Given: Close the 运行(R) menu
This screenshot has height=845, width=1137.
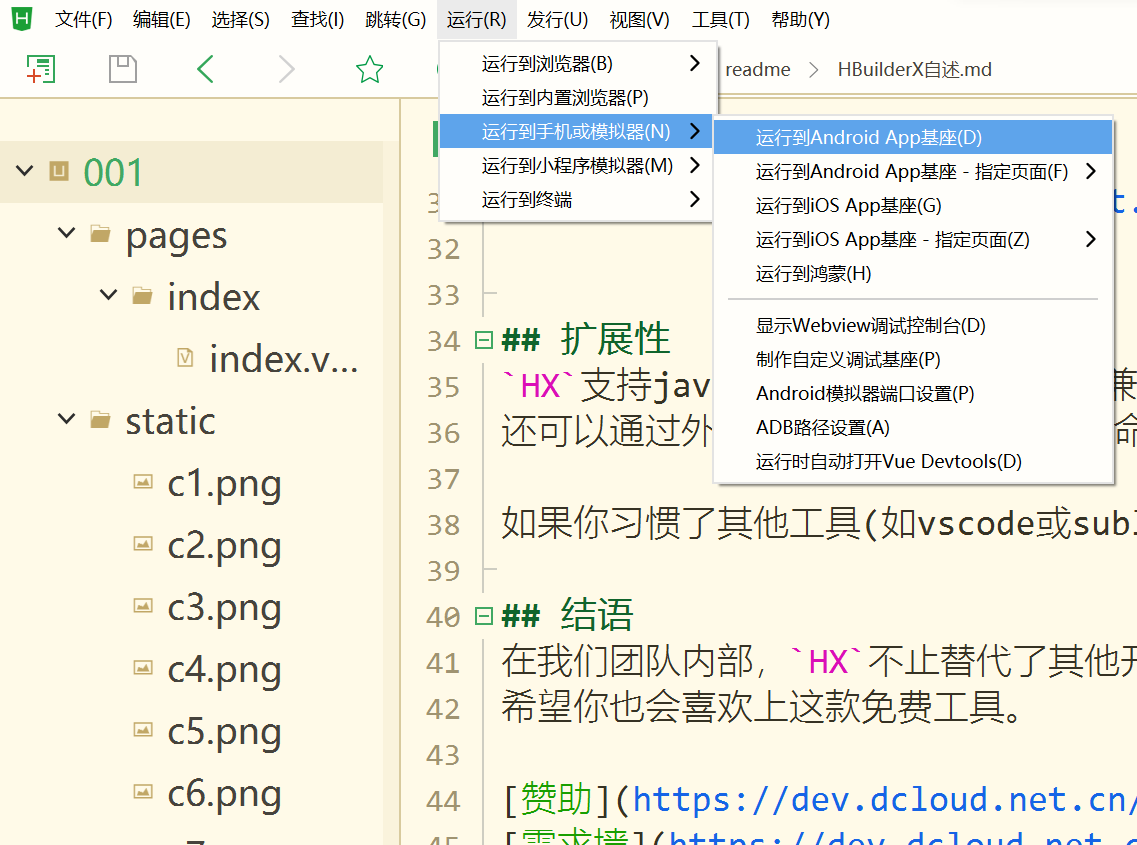Looking at the screenshot, I should pyautogui.click(x=476, y=20).
